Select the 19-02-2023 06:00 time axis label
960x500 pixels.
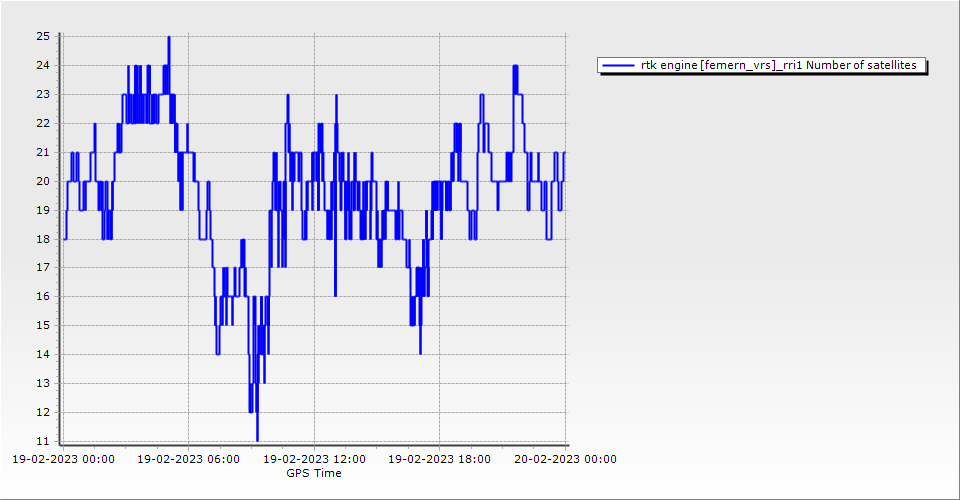[190, 460]
